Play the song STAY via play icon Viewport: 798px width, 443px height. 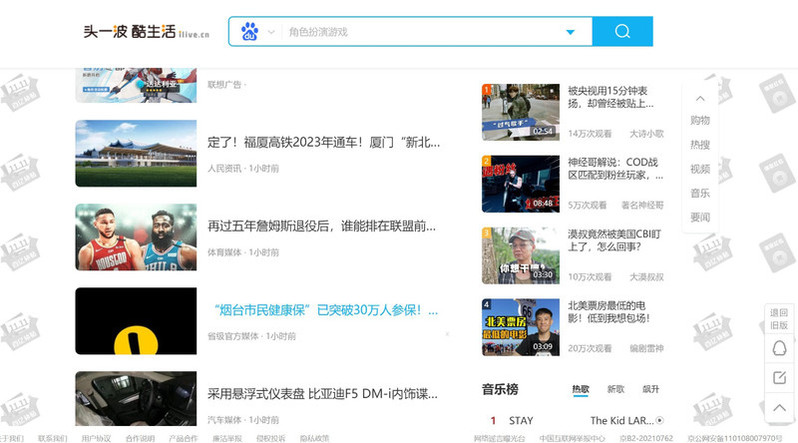pyautogui.click(x=660, y=421)
